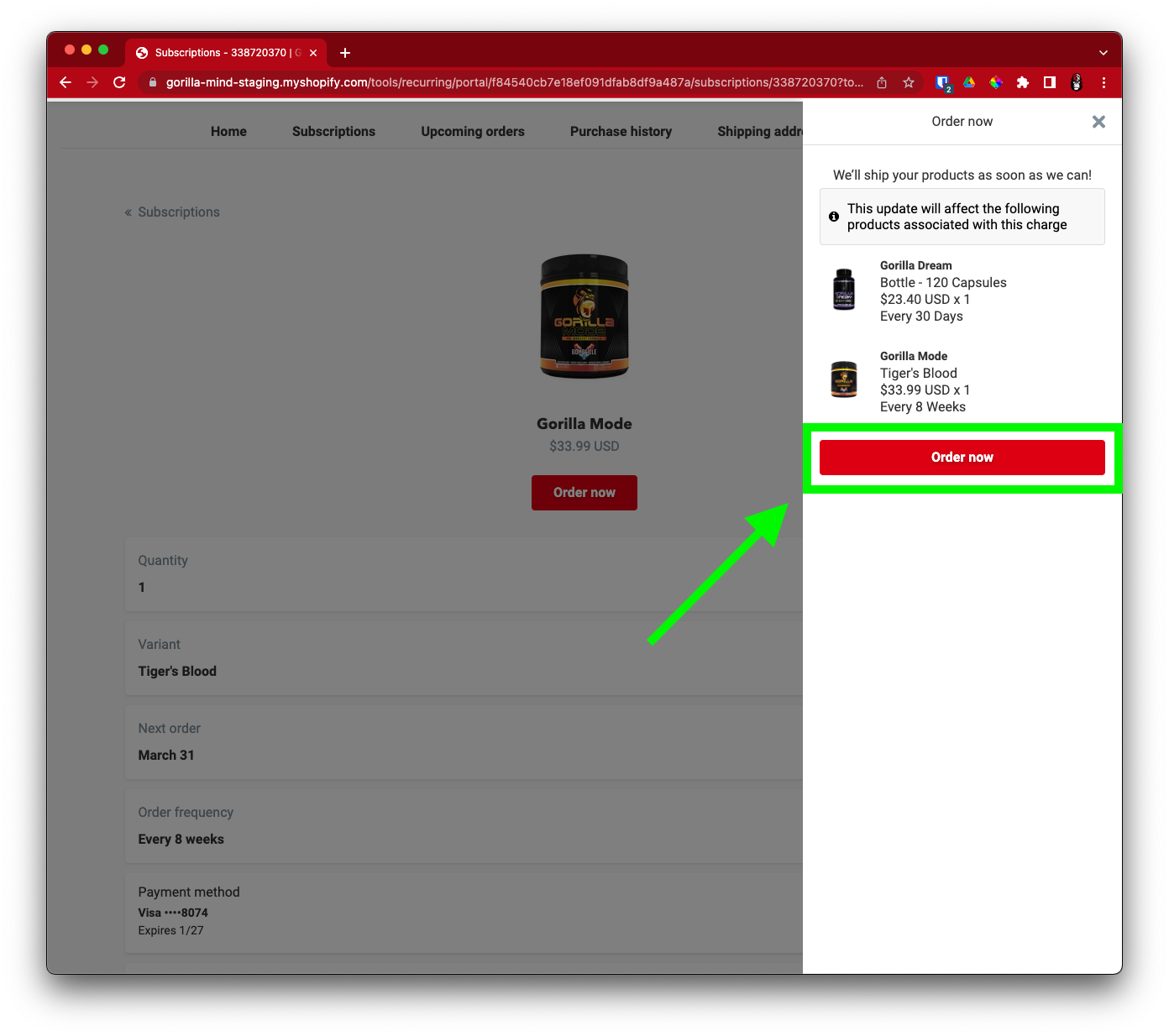Reload the page with the refresh icon

coord(119,82)
